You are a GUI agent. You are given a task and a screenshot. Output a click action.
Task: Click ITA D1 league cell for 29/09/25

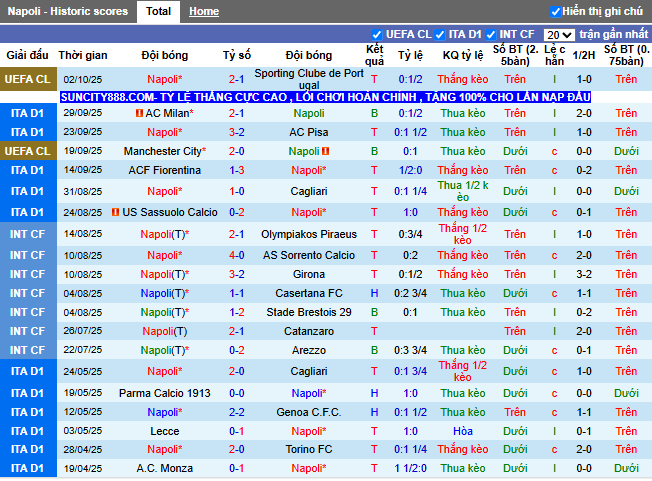pos(28,113)
